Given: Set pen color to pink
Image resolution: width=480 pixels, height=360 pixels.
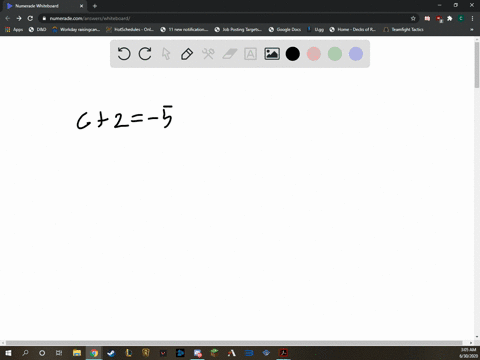Looking at the screenshot, I should click(314, 54).
